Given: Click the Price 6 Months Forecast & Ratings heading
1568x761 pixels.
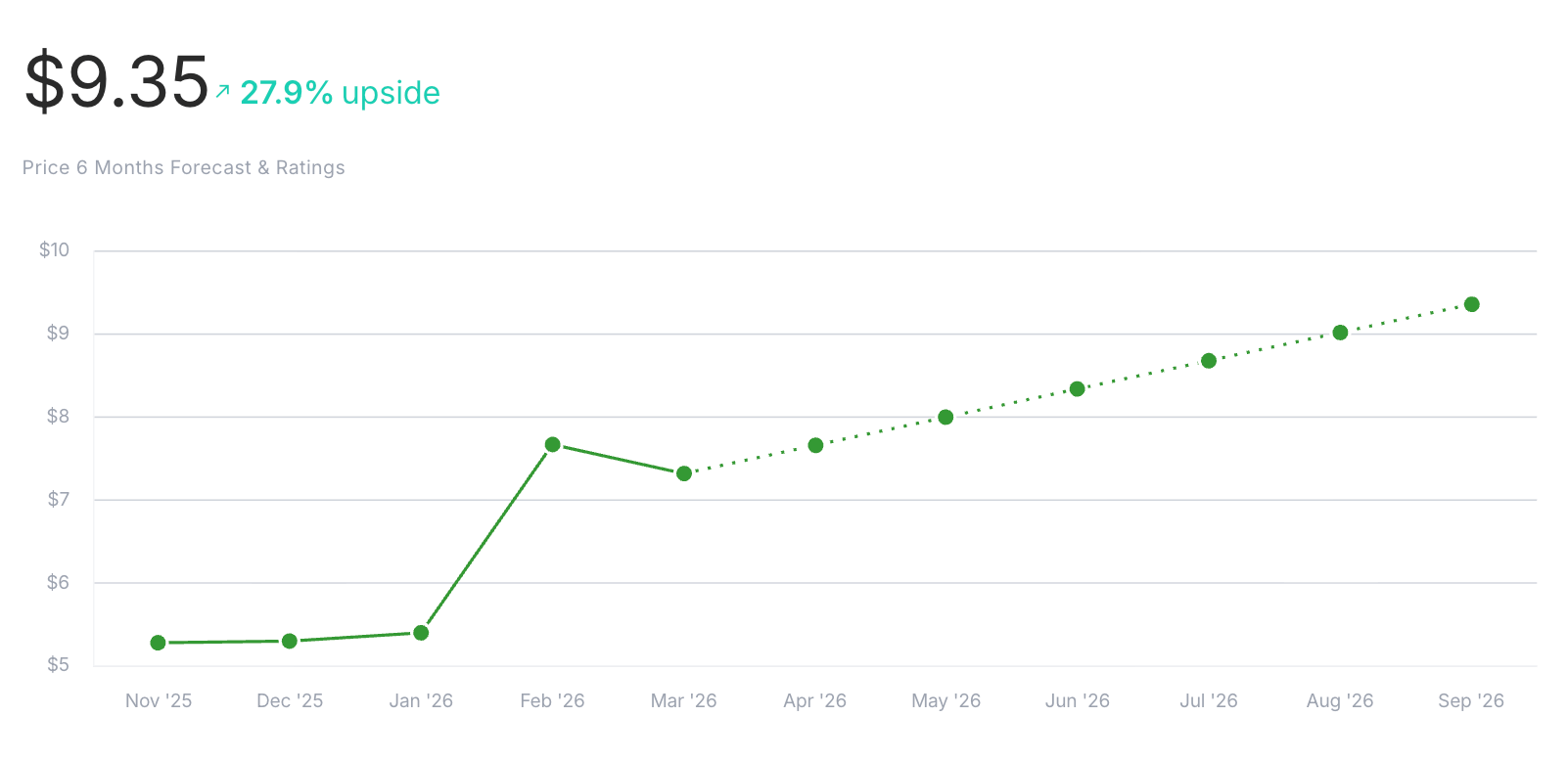Looking at the screenshot, I should [x=184, y=167].
